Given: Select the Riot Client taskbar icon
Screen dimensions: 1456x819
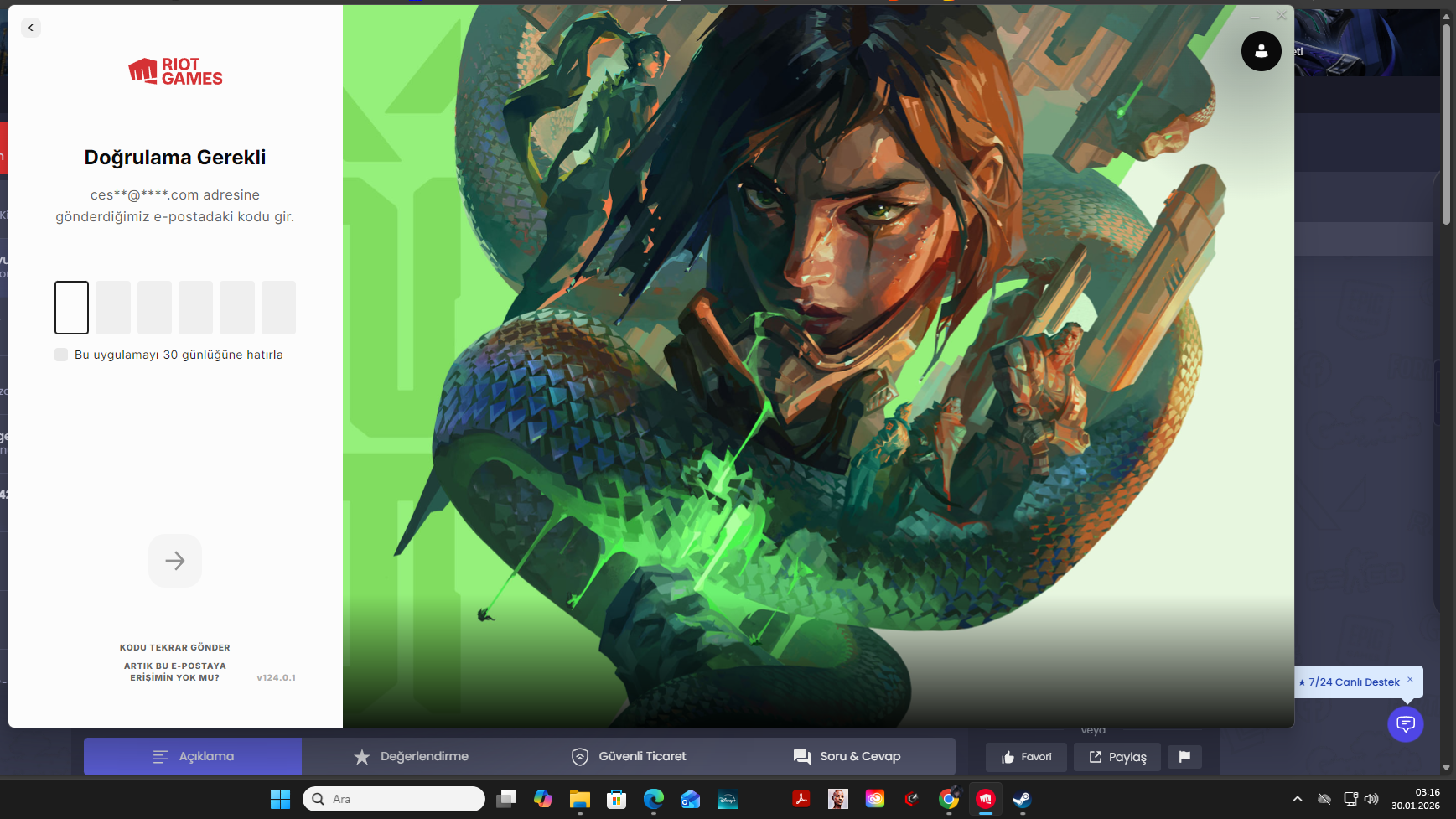Looking at the screenshot, I should point(986,799).
